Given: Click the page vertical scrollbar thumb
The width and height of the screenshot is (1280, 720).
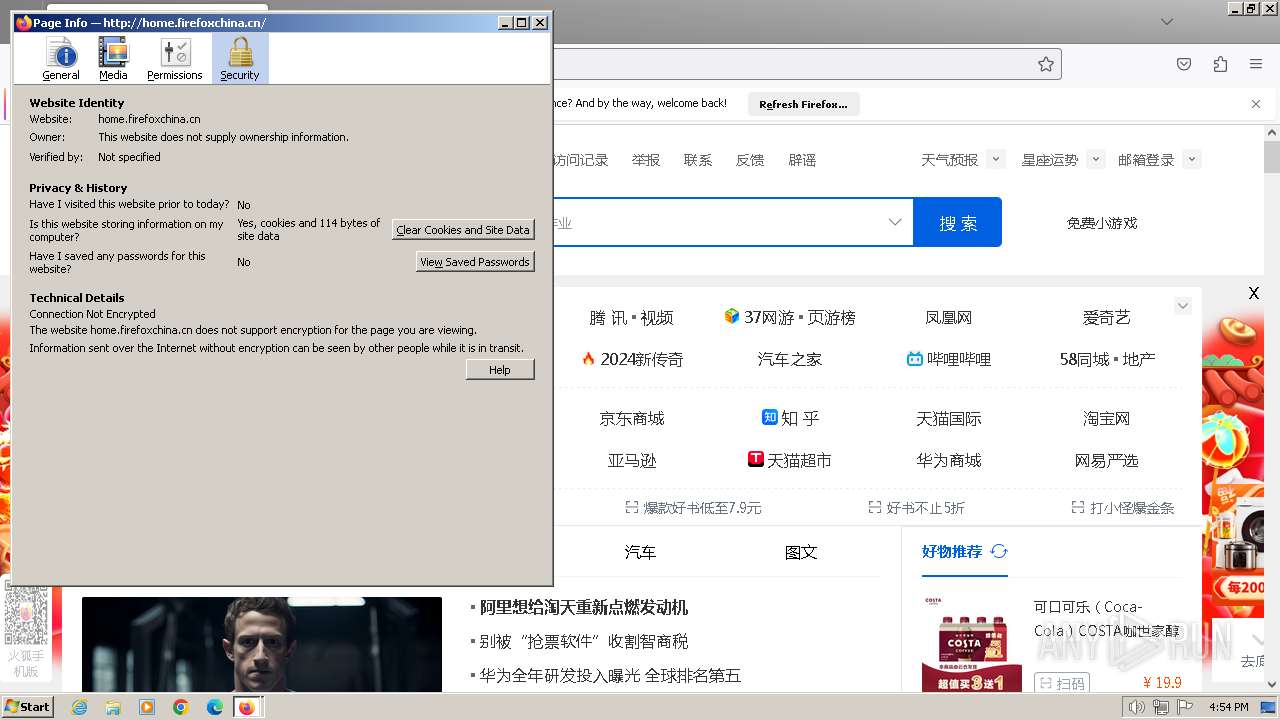Looking at the screenshot, I should (x=1271, y=158).
